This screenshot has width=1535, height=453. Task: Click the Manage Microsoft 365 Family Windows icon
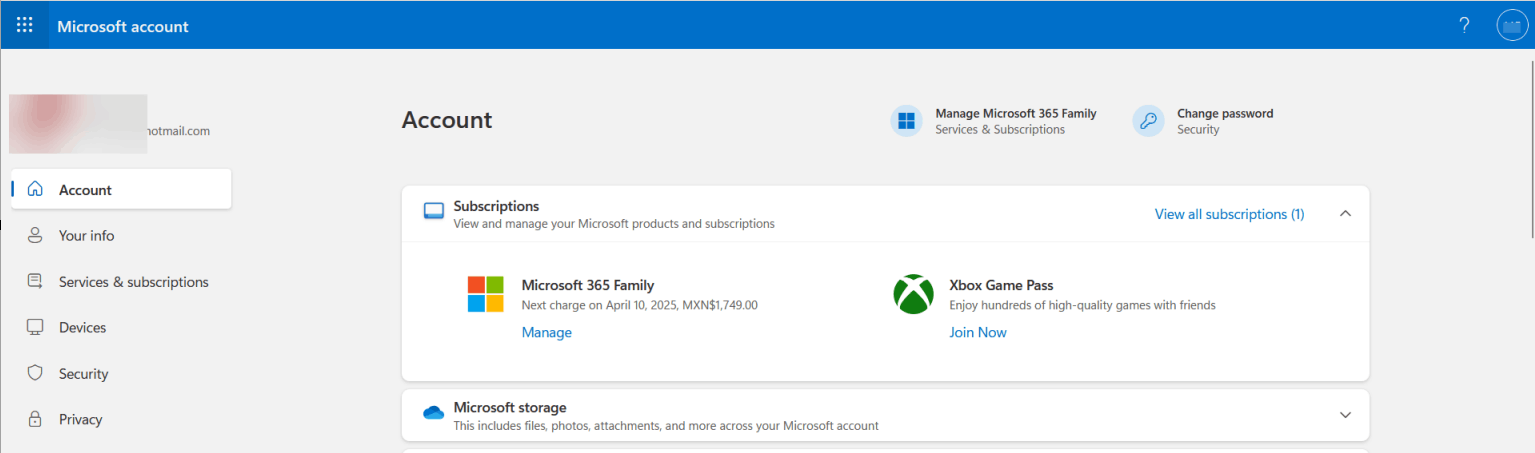(x=907, y=121)
